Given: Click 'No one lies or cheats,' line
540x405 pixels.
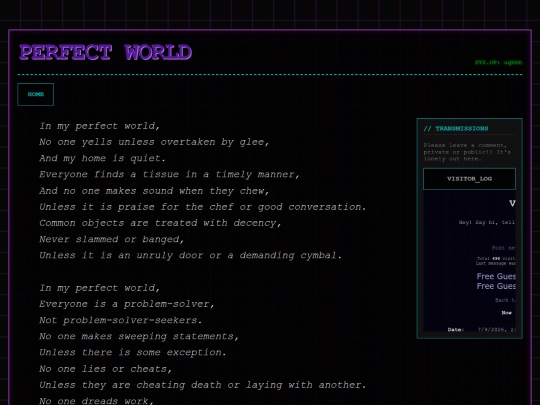Looking at the screenshot, I should click(x=105, y=368).
